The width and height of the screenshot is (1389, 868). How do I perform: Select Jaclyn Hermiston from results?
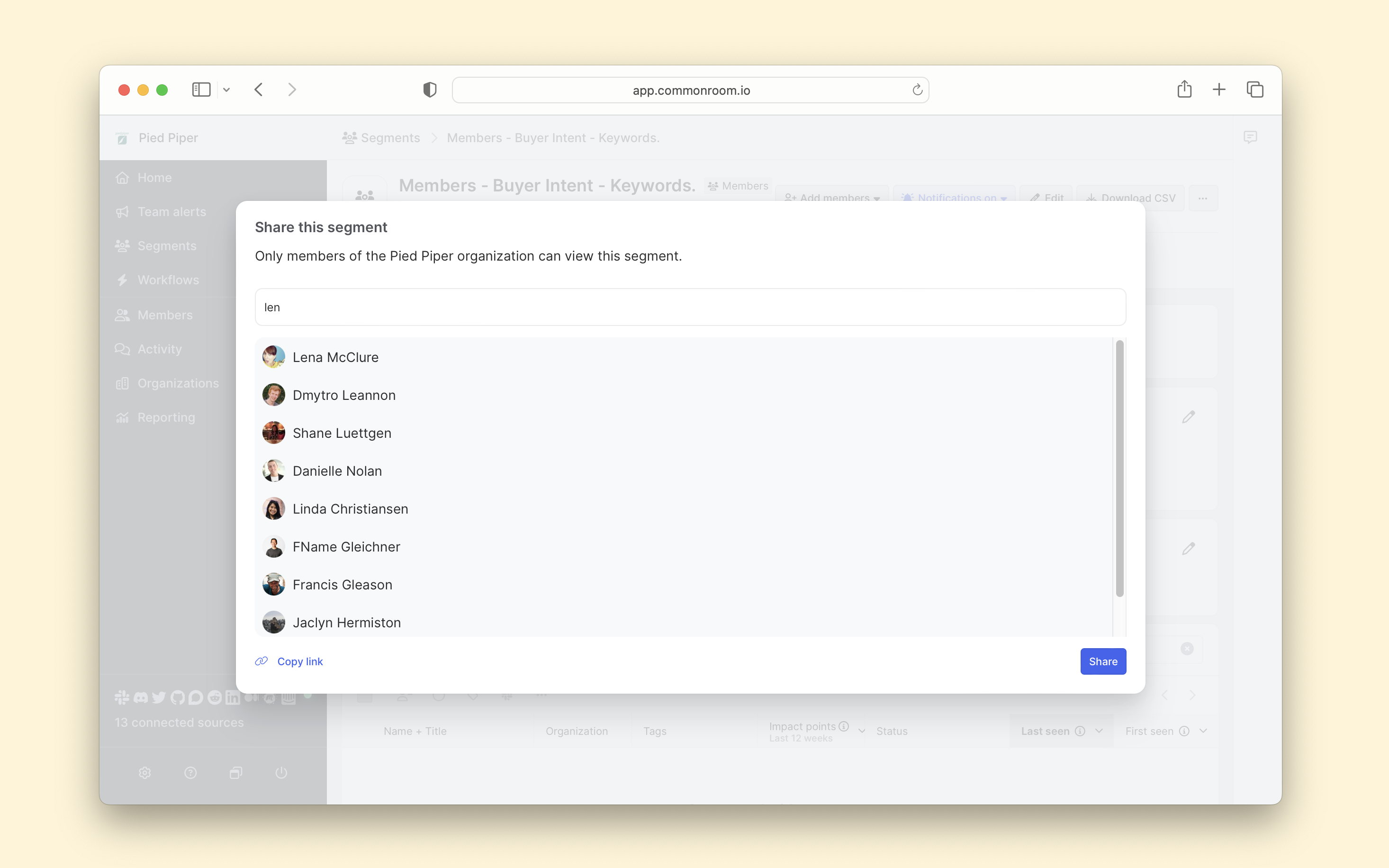tap(346, 622)
